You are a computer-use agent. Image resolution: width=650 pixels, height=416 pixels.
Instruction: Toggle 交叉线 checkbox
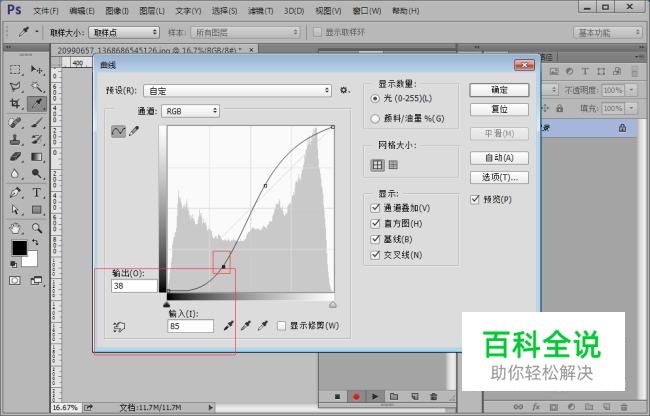(x=375, y=255)
